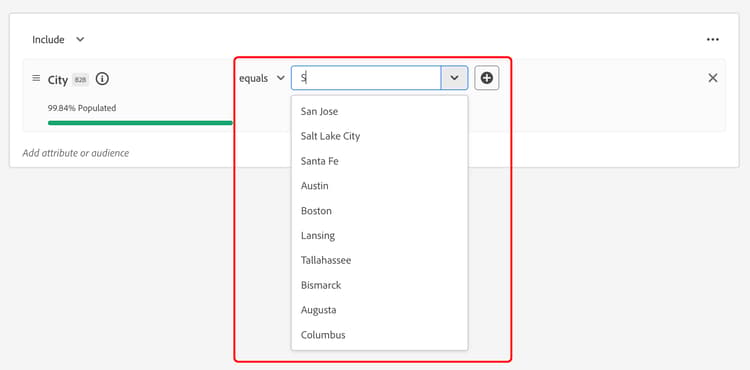The width and height of the screenshot is (750, 370).
Task: Click the 828 type badge beside City
Action: click(80, 80)
